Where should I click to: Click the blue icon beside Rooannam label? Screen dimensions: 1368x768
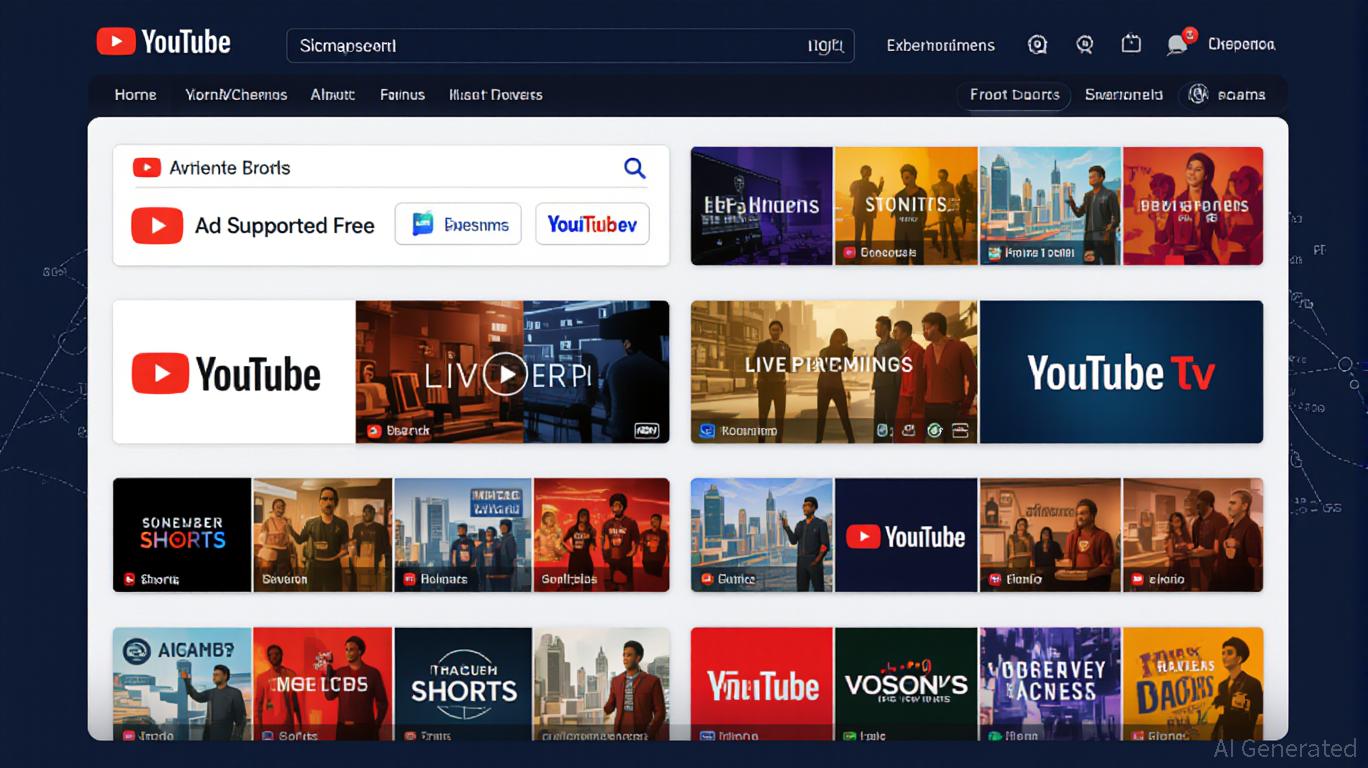coord(707,431)
